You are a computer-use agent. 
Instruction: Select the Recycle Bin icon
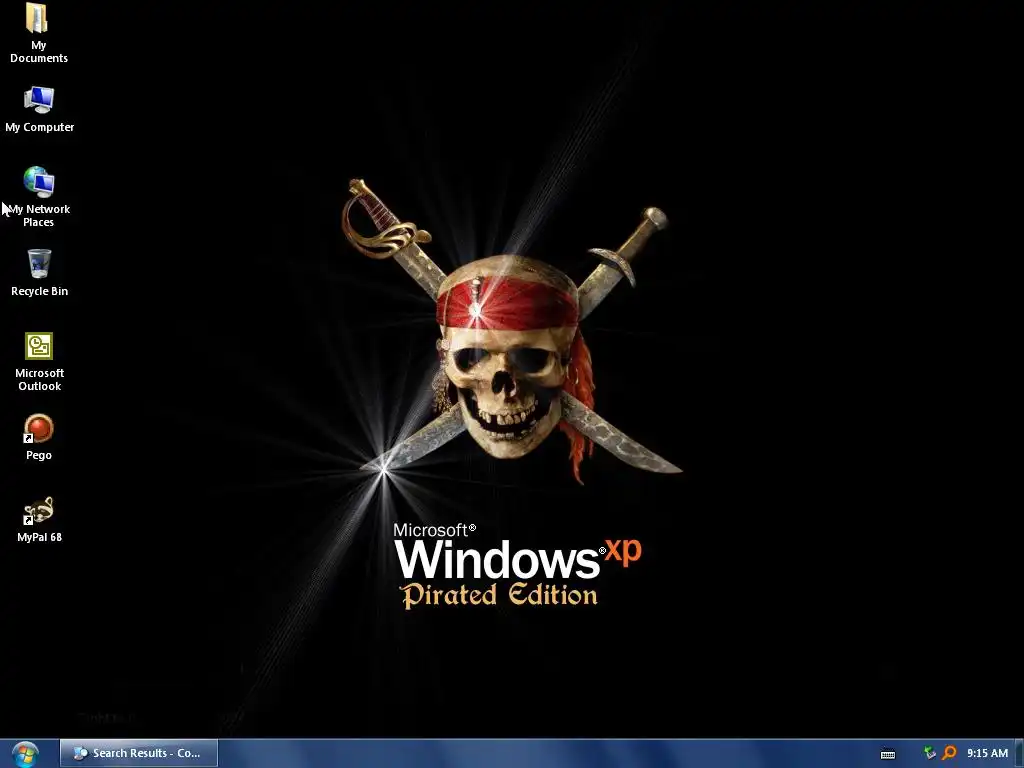39,264
